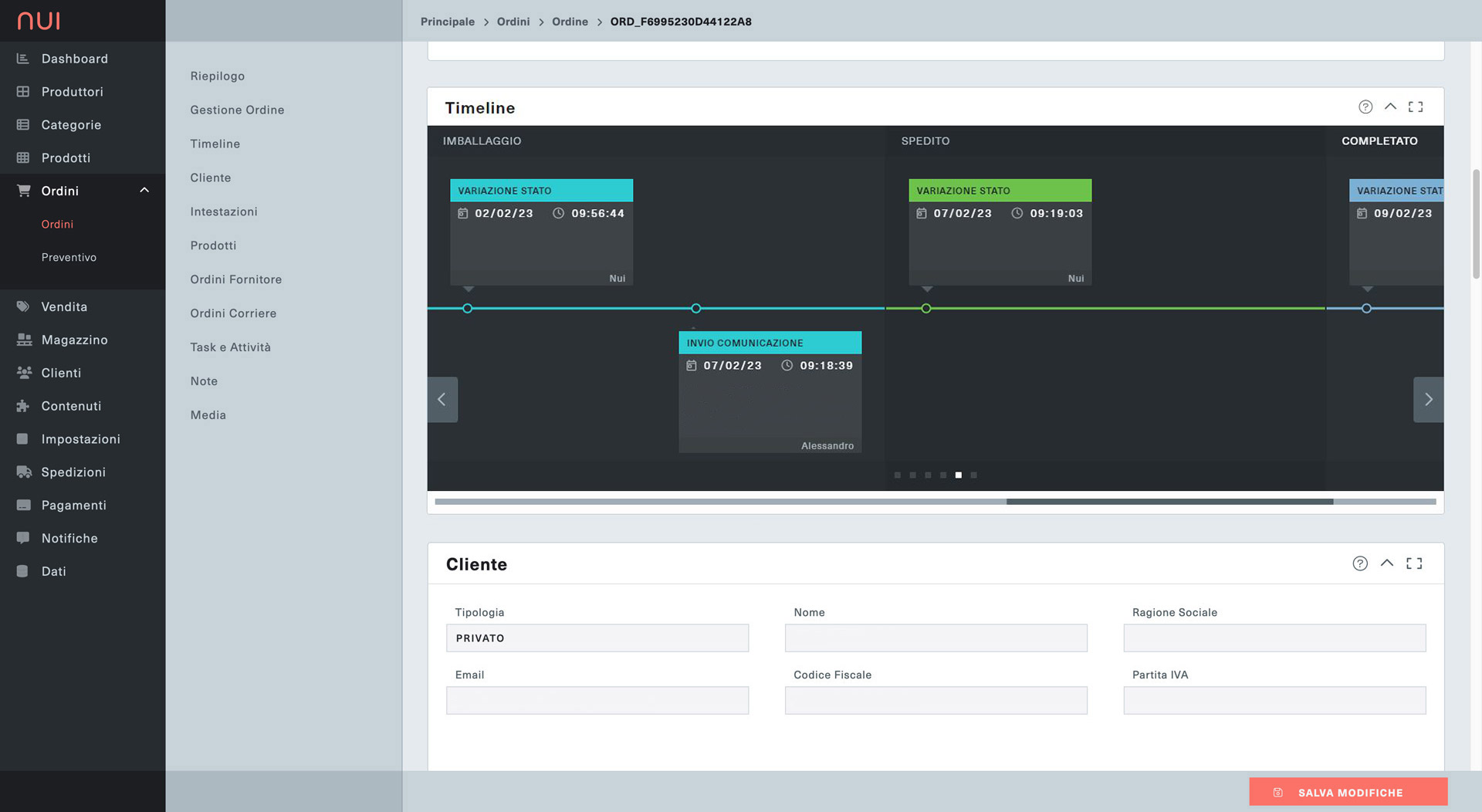Click the Spedizioni truck icon in sidebar
Image resolution: width=1482 pixels, height=812 pixels.
click(x=23, y=472)
